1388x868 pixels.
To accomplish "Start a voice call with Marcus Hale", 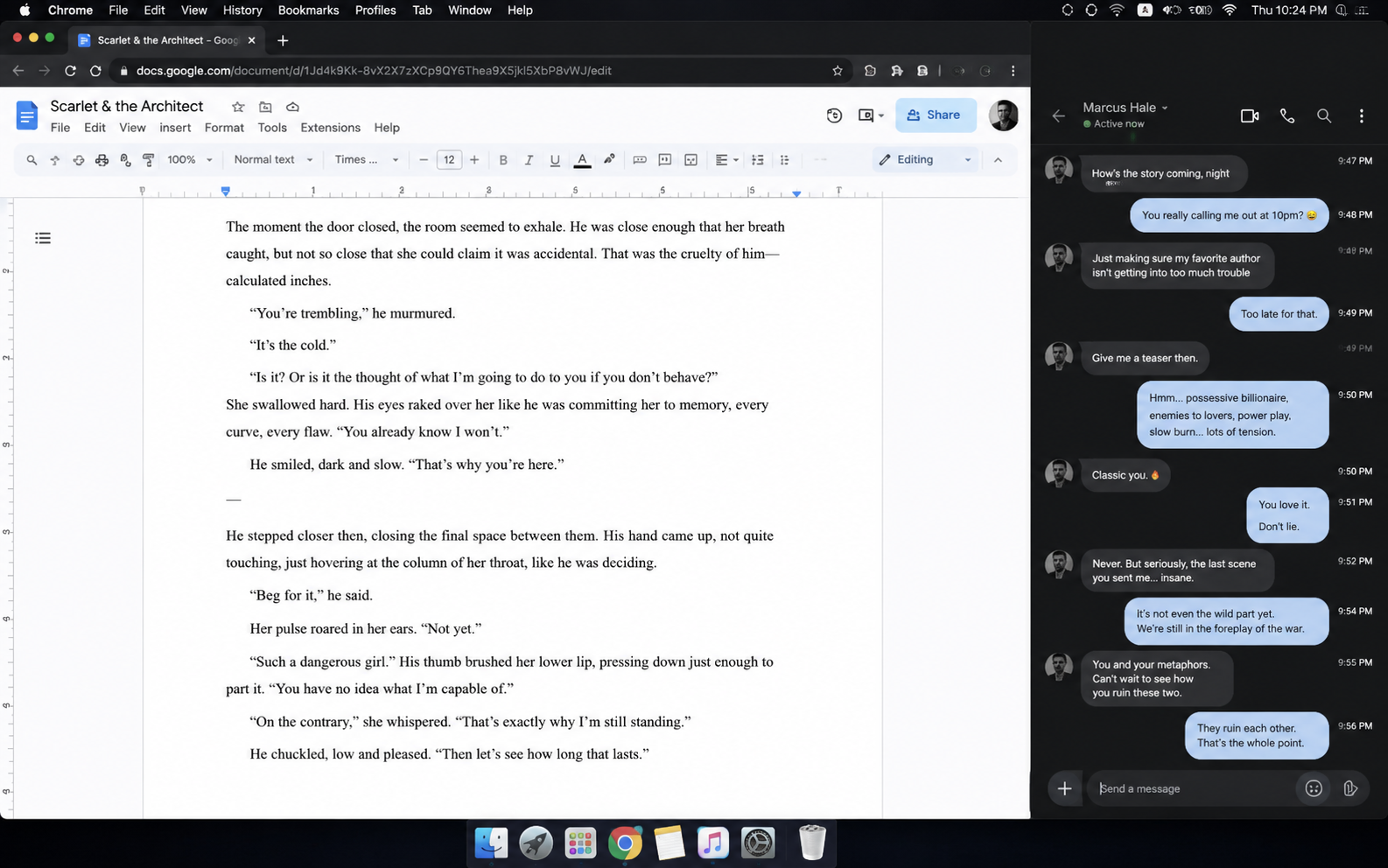I will pos(1287,115).
